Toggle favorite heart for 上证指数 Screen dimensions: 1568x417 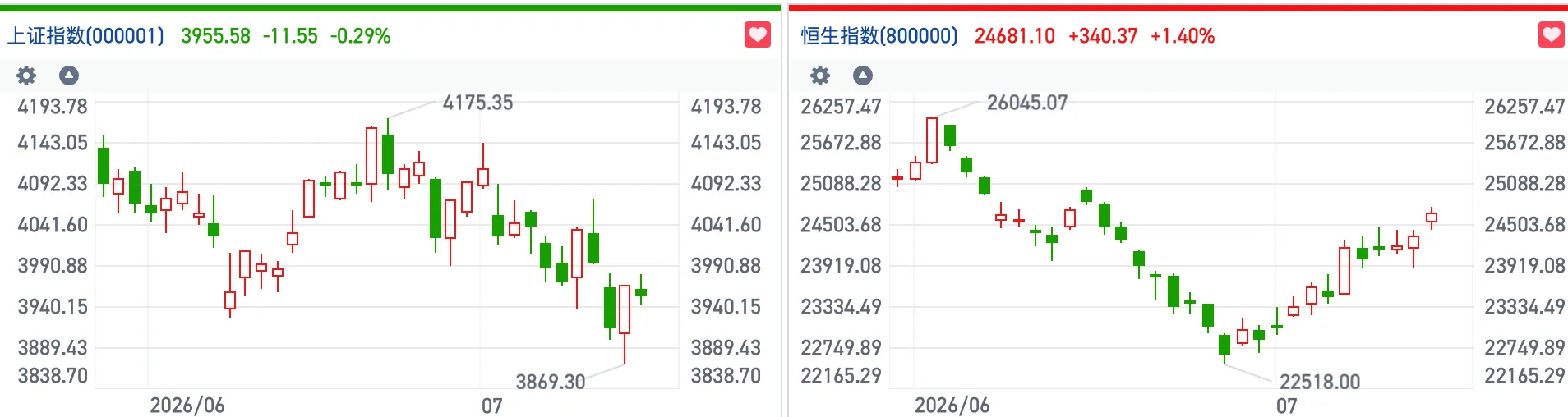point(758,35)
